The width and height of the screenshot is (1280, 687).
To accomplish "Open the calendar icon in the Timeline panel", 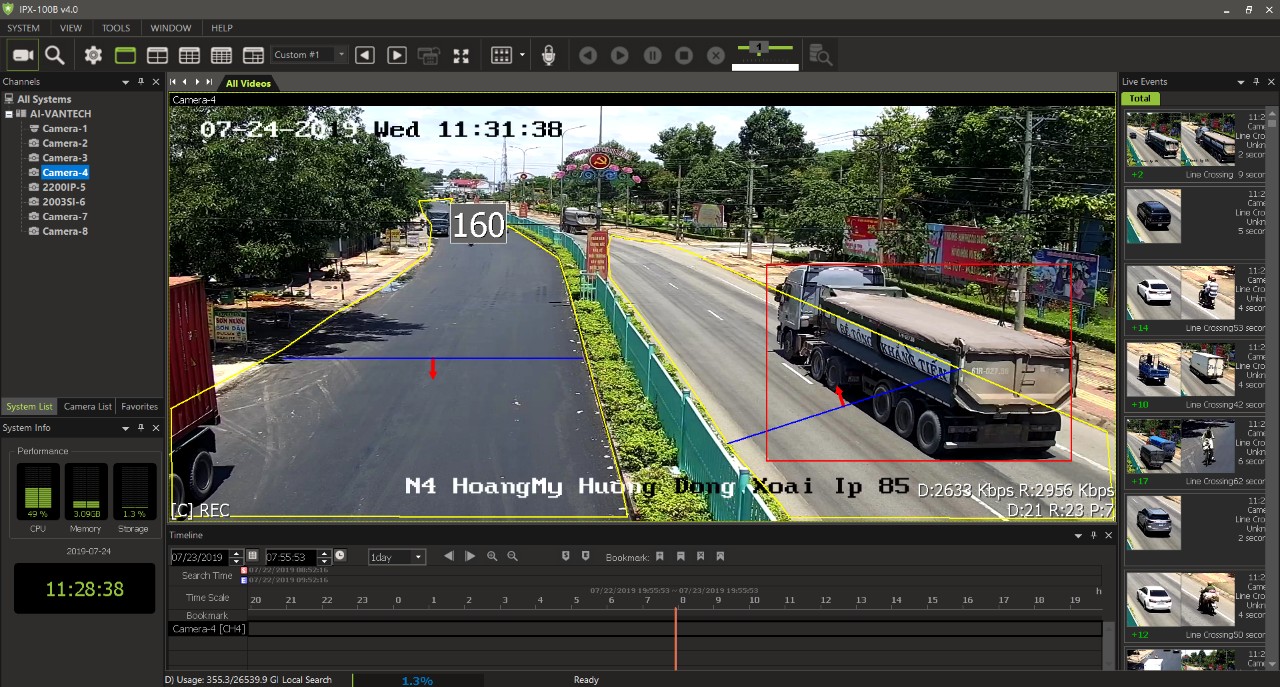I will click(254, 556).
